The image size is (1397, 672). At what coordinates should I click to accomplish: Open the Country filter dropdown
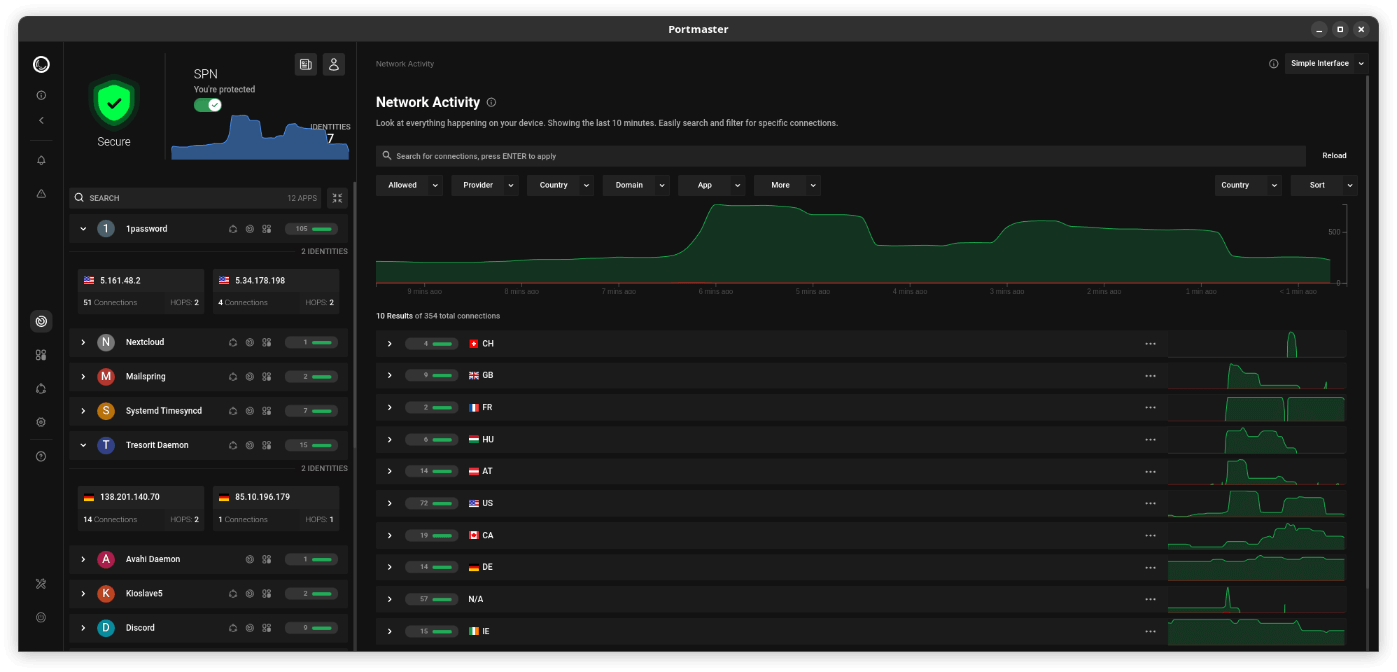(560, 185)
